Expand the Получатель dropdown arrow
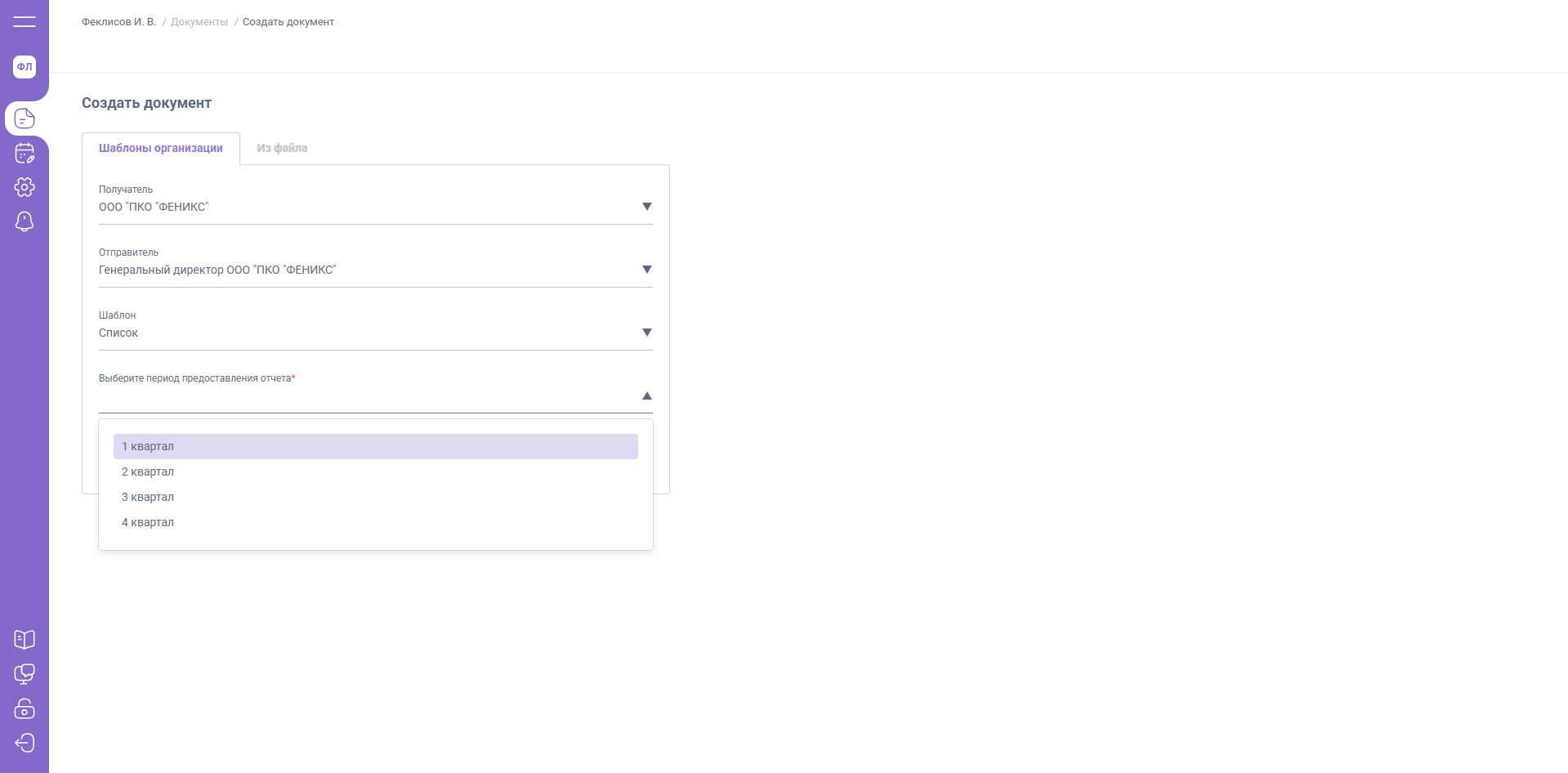This screenshot has height=773, width=1568. [646, 207]
